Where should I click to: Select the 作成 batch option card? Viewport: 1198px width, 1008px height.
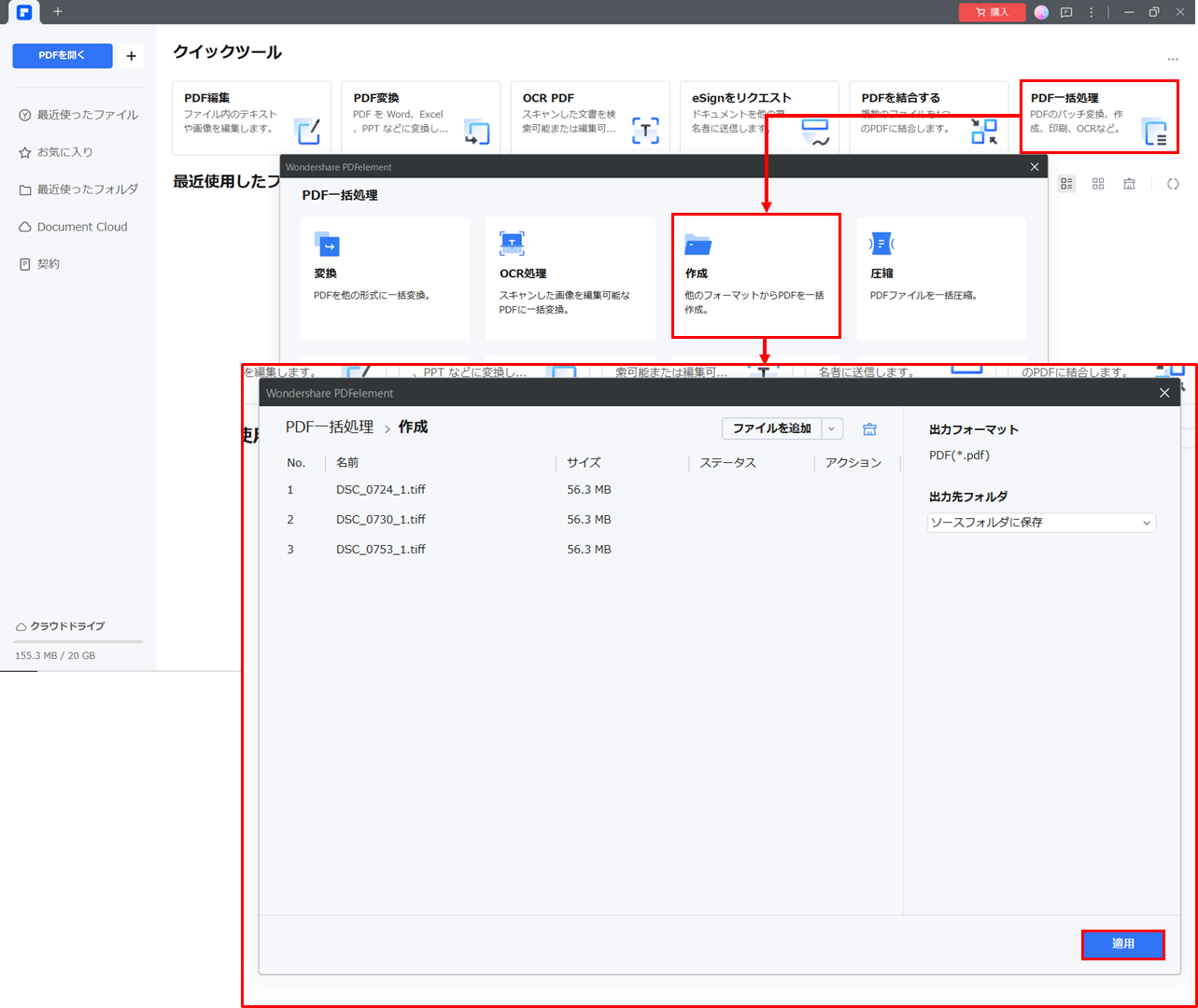click(756, 276)
